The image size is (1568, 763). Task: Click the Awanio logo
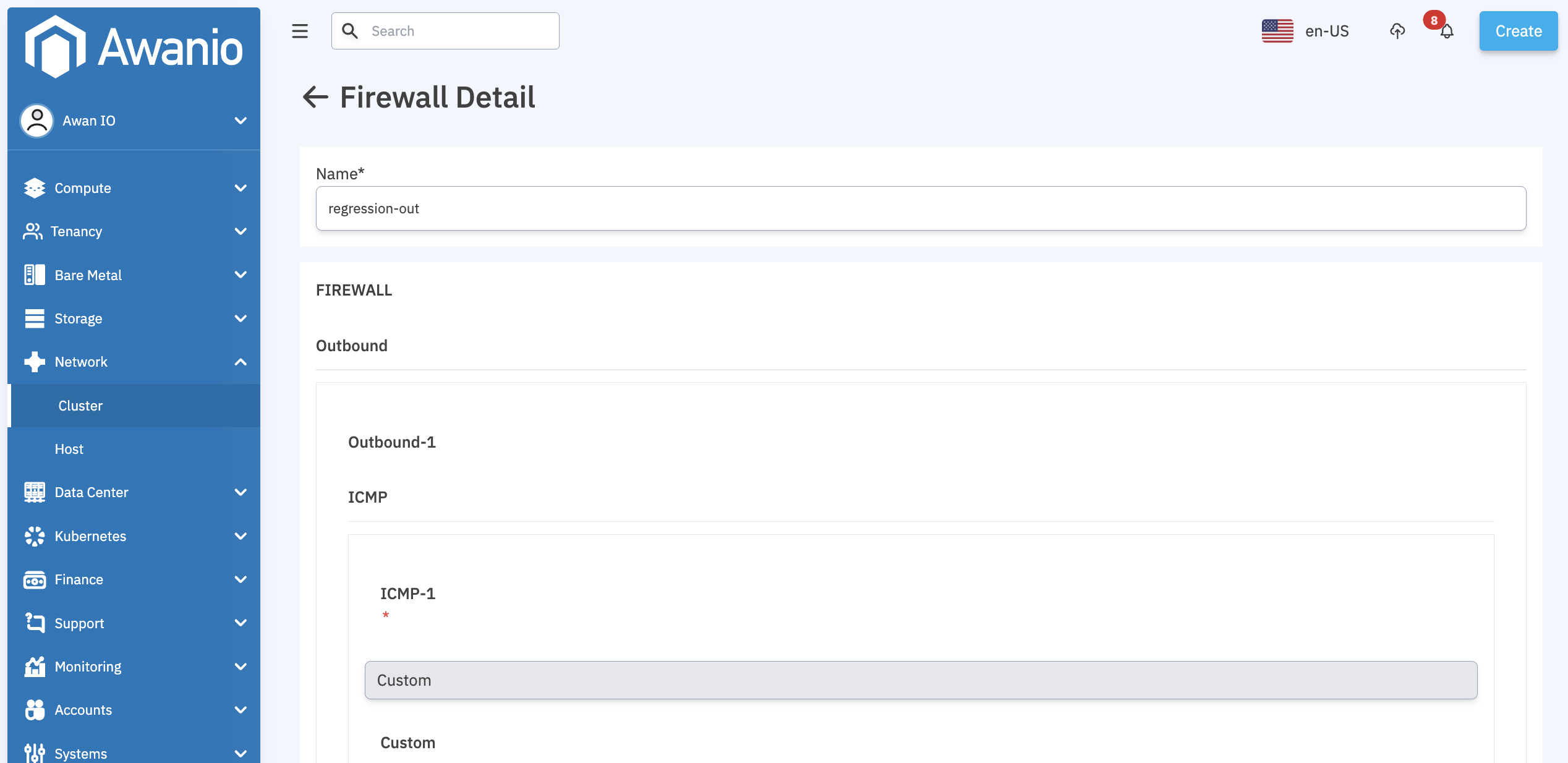point(134,48)
